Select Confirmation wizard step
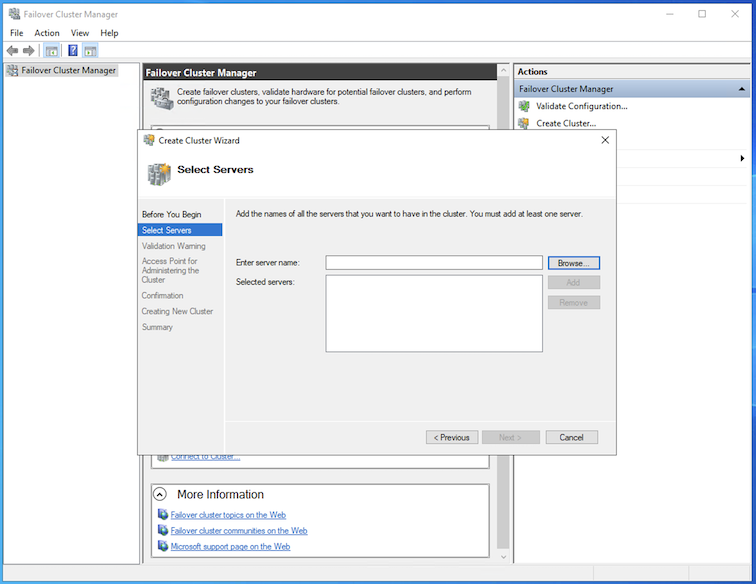The height and width of the screenshot is (584, 756). [162, 296]
